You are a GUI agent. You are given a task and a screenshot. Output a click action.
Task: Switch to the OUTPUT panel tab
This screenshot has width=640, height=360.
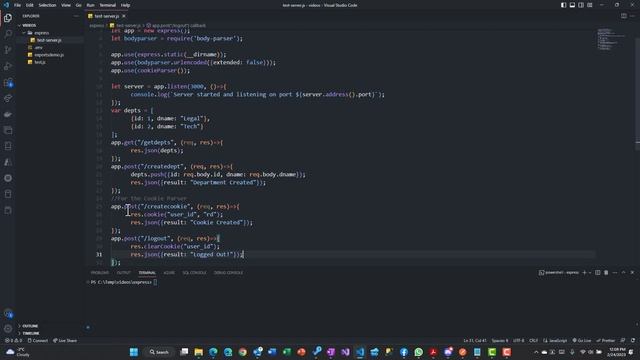[x=124, y=273]
